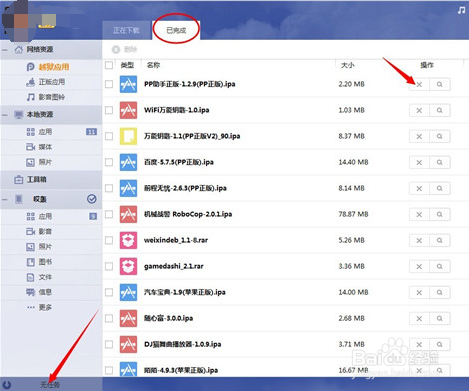Click the pink archive icon of weixindeb_1.1-8.rar
This screenshot has height=391, width=469.
(128, 240)
